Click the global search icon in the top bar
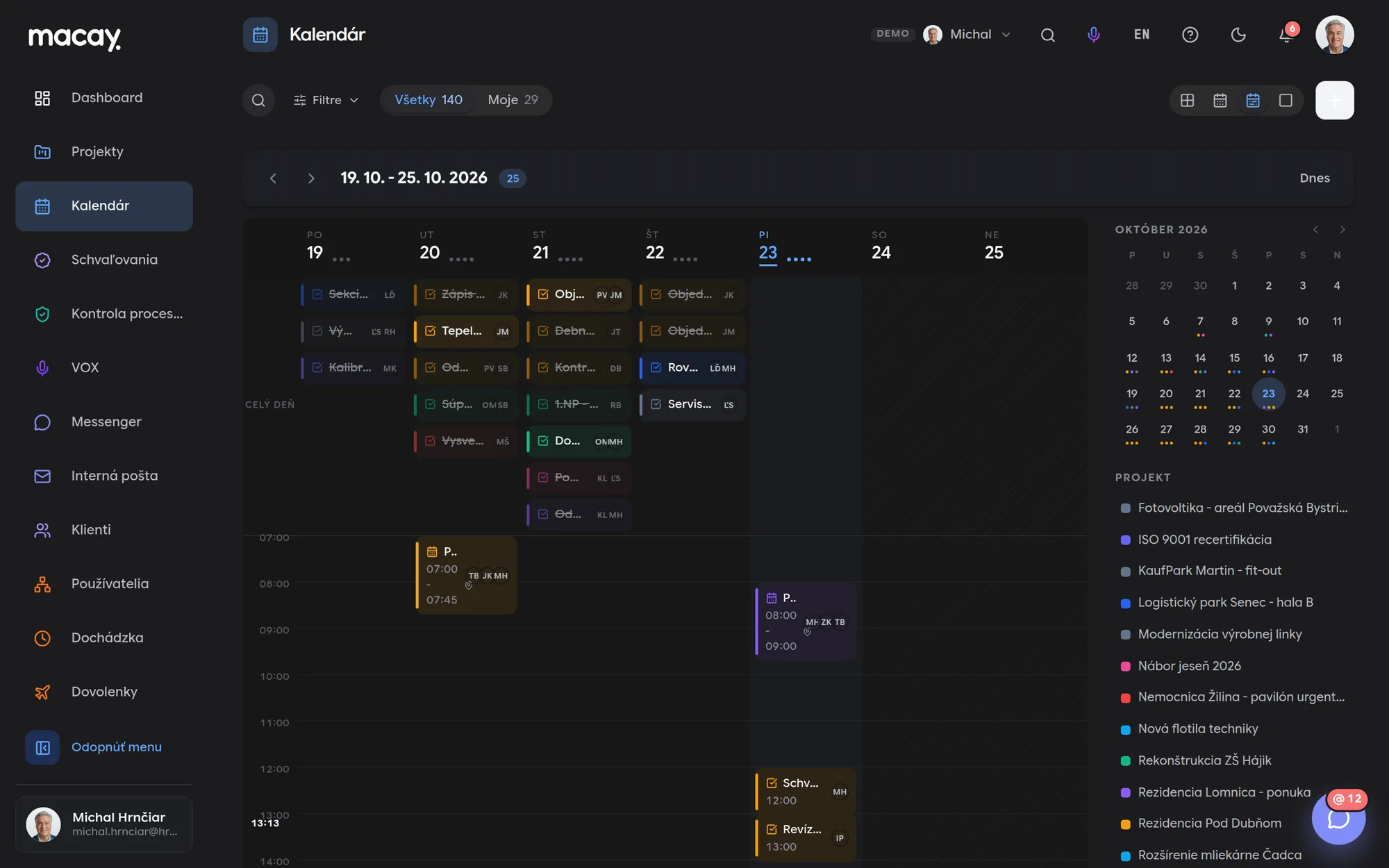Viewport: 1389px width, 868px height. coord(1048,35)
